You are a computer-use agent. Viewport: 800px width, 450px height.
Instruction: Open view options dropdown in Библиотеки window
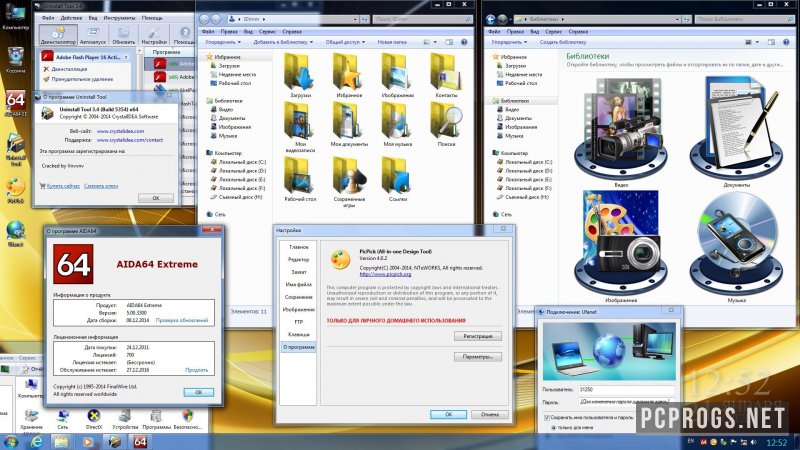coord(757,42)
